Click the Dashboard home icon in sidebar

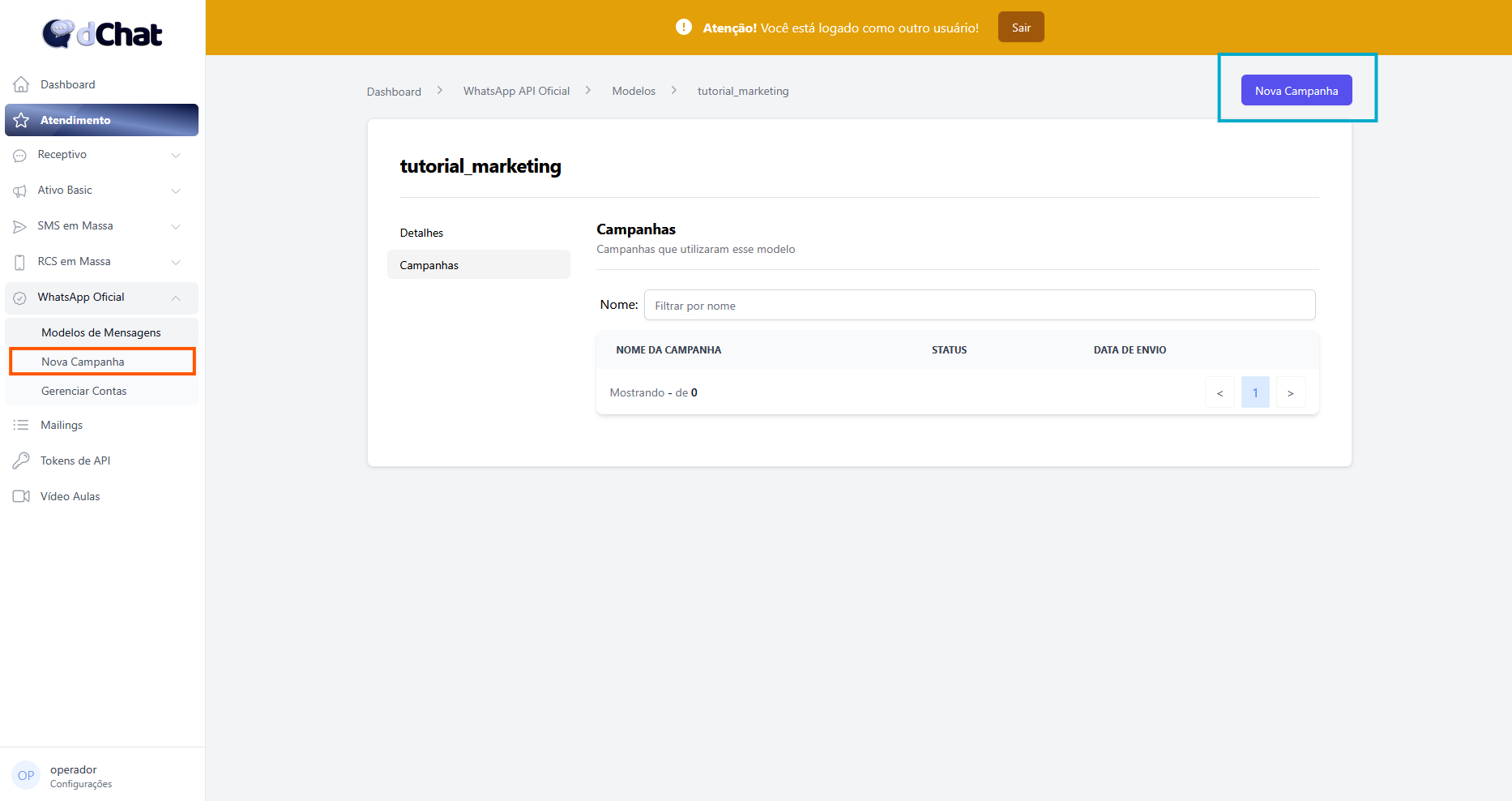click(21, 84)
